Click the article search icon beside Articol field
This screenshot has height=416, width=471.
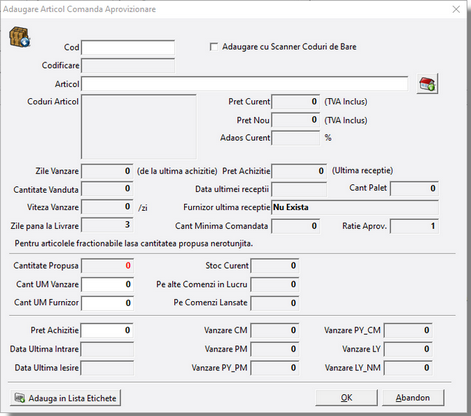coord(427,84)
